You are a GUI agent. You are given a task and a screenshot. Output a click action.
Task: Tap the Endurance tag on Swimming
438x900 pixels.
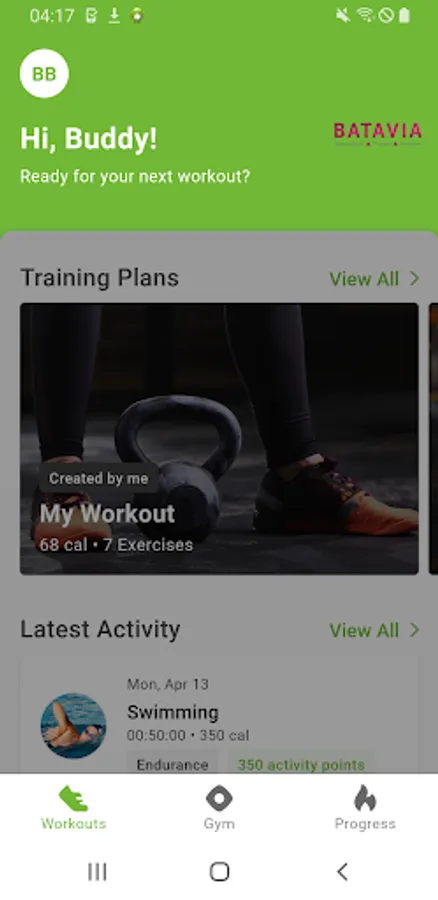(172, 765)
